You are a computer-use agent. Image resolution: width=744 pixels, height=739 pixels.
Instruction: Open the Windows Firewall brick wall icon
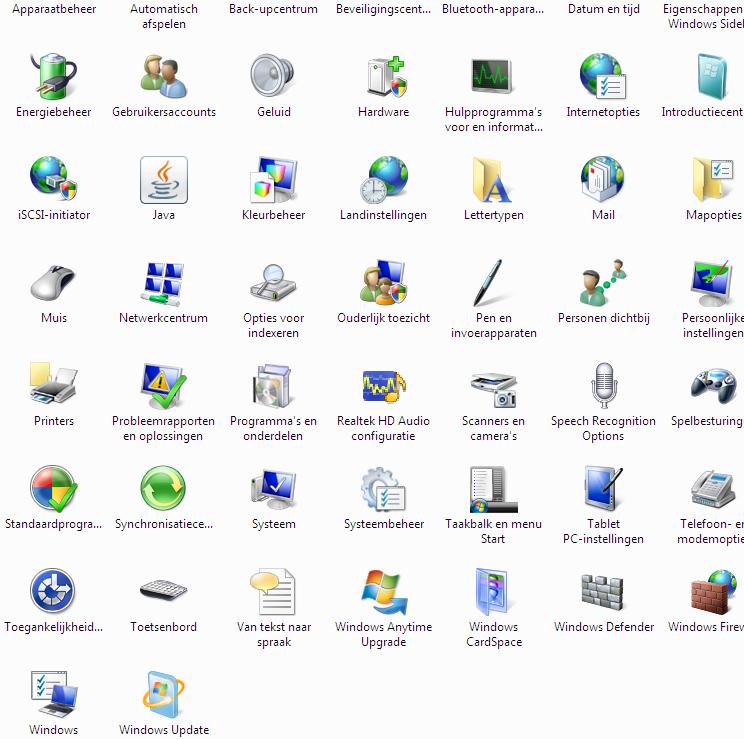click(x=713, y=591)
